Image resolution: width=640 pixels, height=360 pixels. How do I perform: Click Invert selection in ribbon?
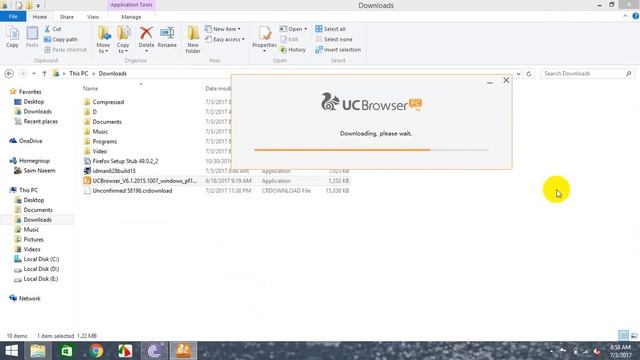point(338,50)
